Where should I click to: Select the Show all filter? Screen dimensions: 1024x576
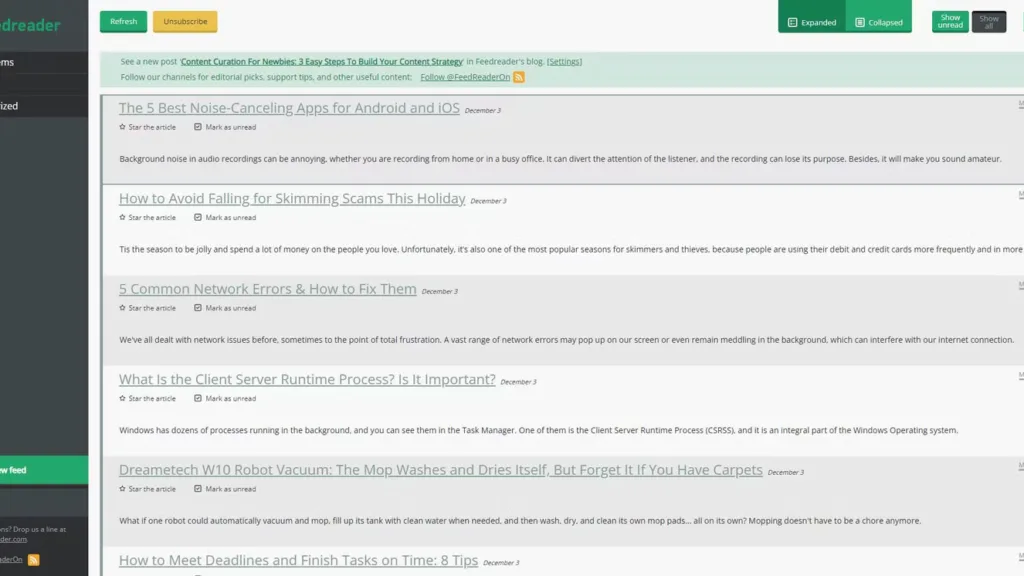988,22
